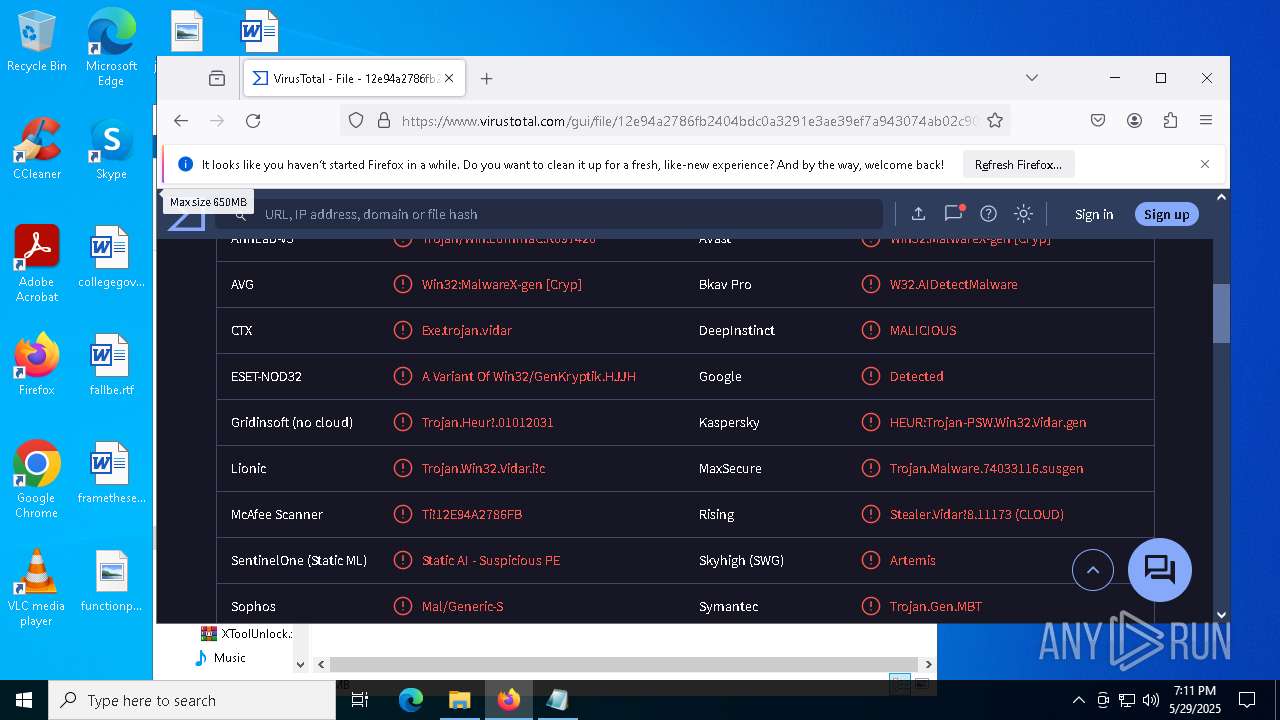Open Firefox recent tabs view icon

(217, 78)
